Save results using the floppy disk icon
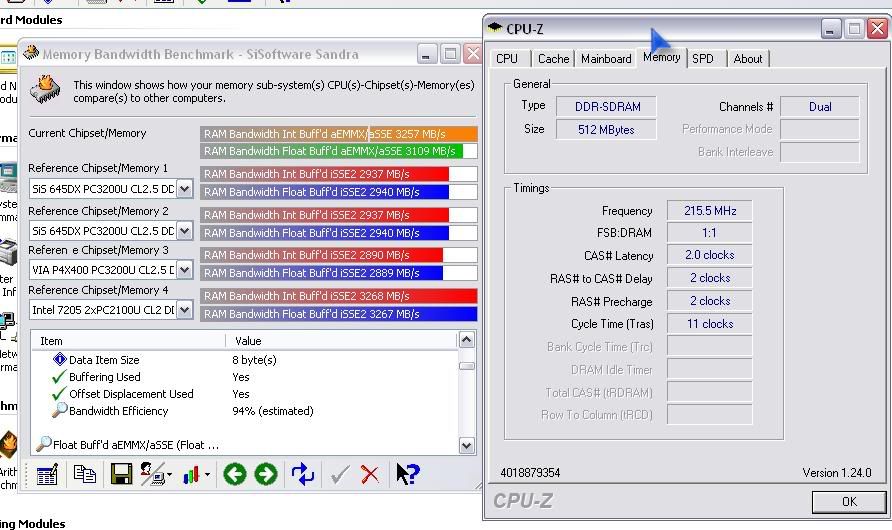This screenshot has height=530, width=892. click(x=121, y=474)
